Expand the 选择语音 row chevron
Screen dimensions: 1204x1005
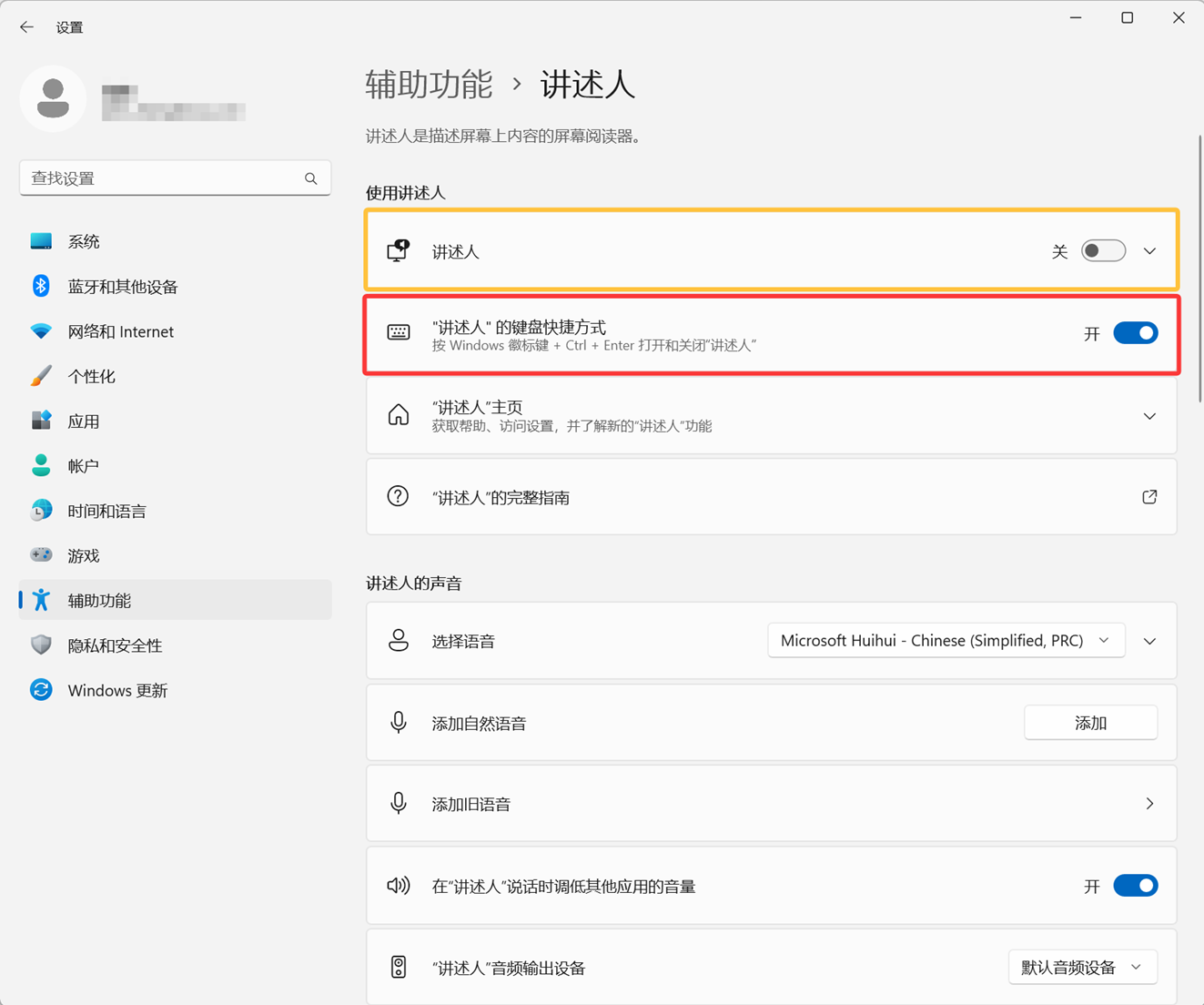(x=1149, y=641)
